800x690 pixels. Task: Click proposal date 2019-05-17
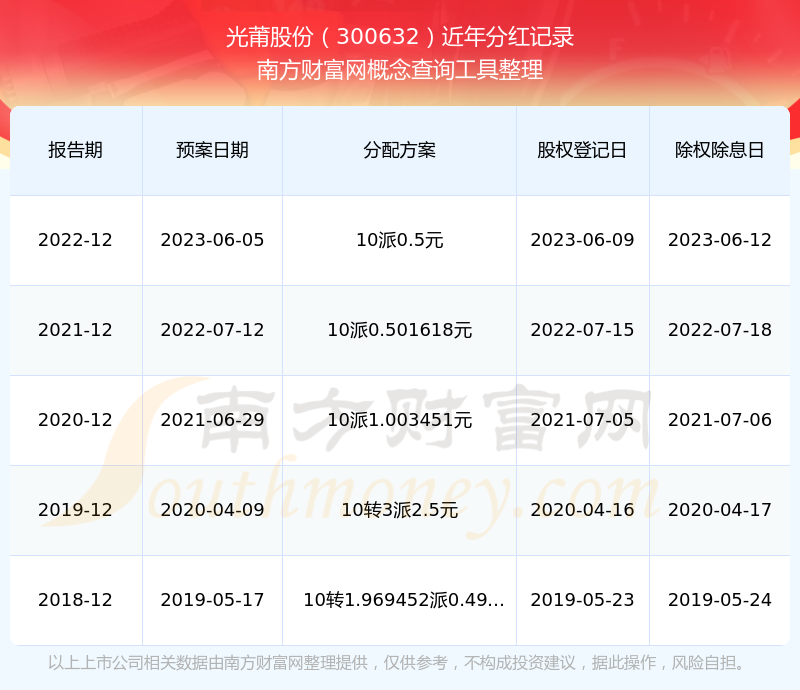click(x=212, y=600)
